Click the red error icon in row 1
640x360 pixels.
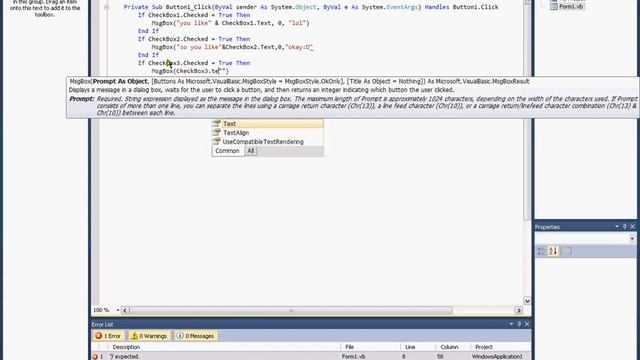(x=95, y=357)
